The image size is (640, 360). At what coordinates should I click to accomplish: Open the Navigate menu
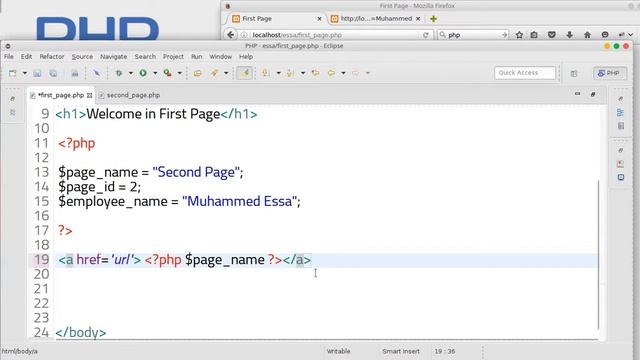tap(113, 57)
